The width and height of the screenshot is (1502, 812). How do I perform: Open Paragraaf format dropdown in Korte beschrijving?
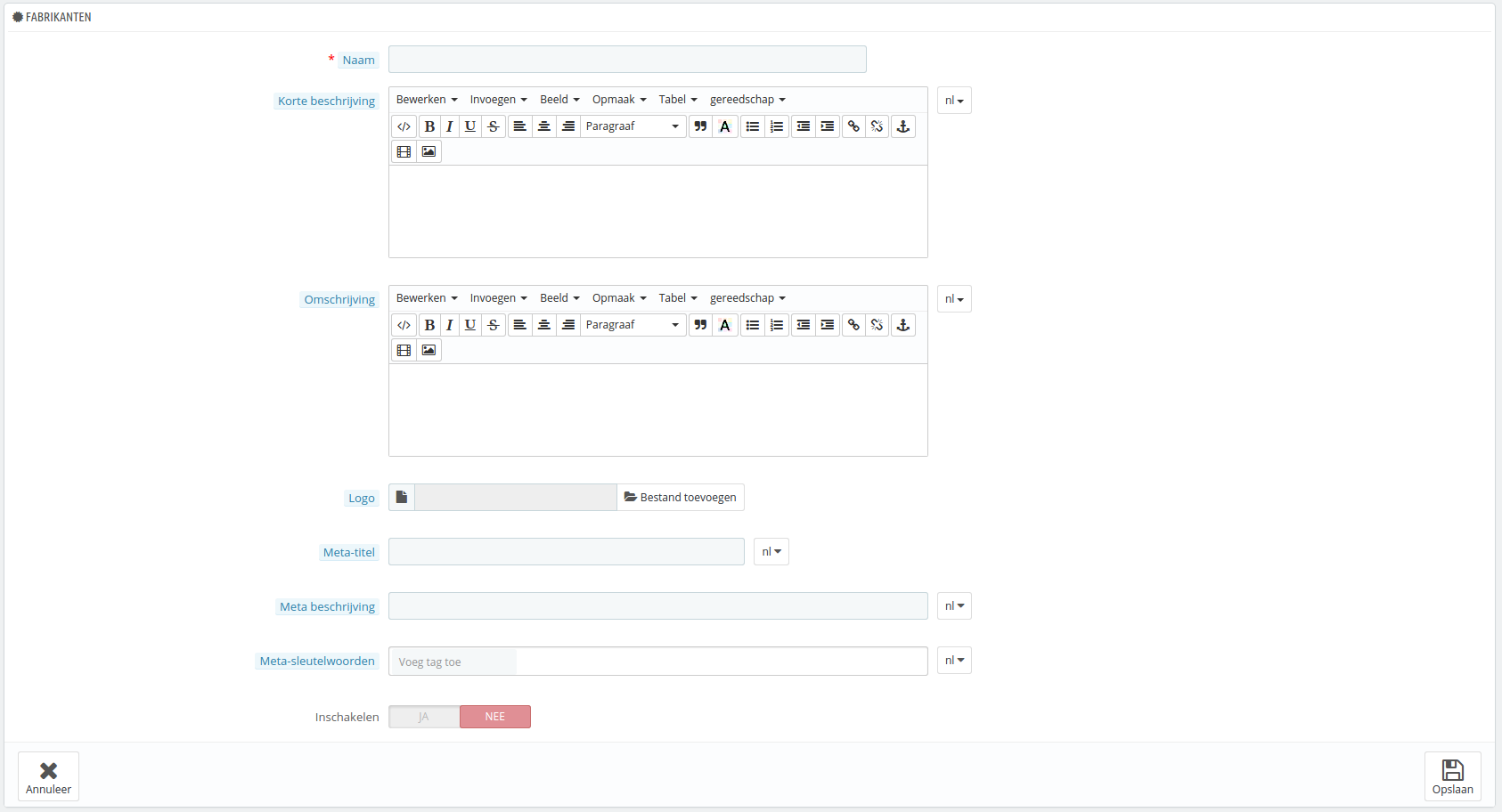pyautogui.click(x=633, y=126)
